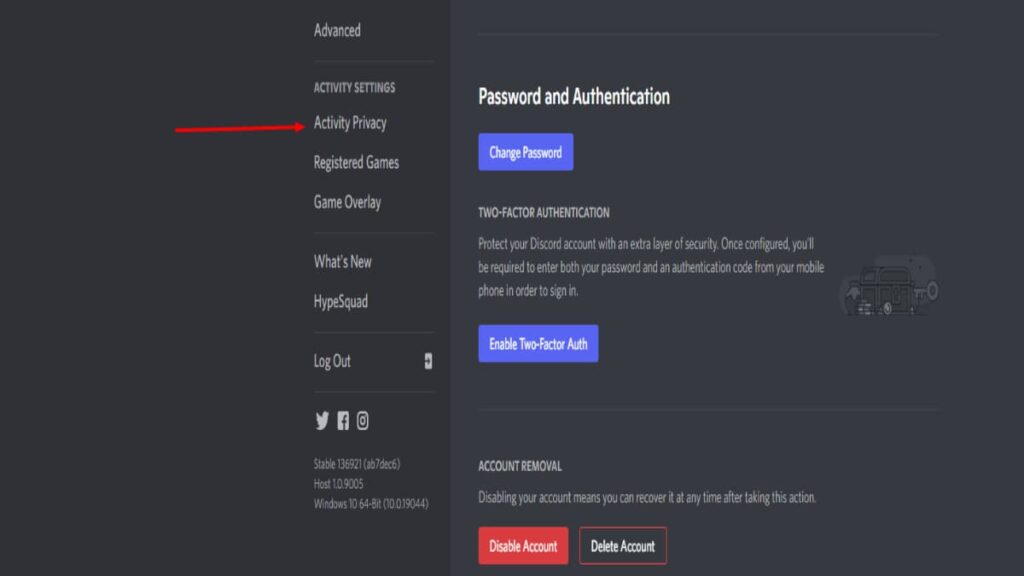Click the Password and Authentication heading
The width and height of the screenshot is (1024, 576).
click(x=574, y=97)
